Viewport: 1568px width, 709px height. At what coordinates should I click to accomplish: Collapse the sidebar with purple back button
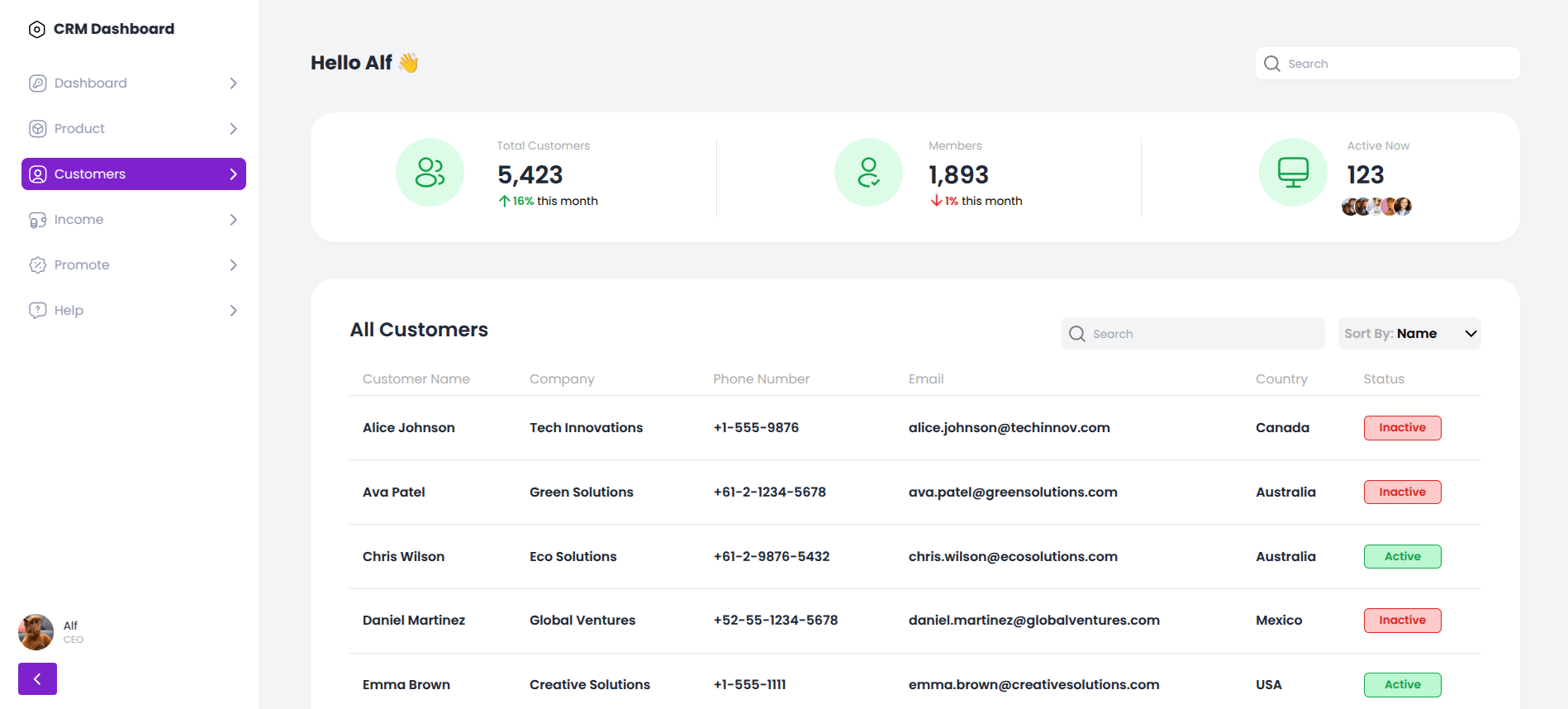click(37, 679)
